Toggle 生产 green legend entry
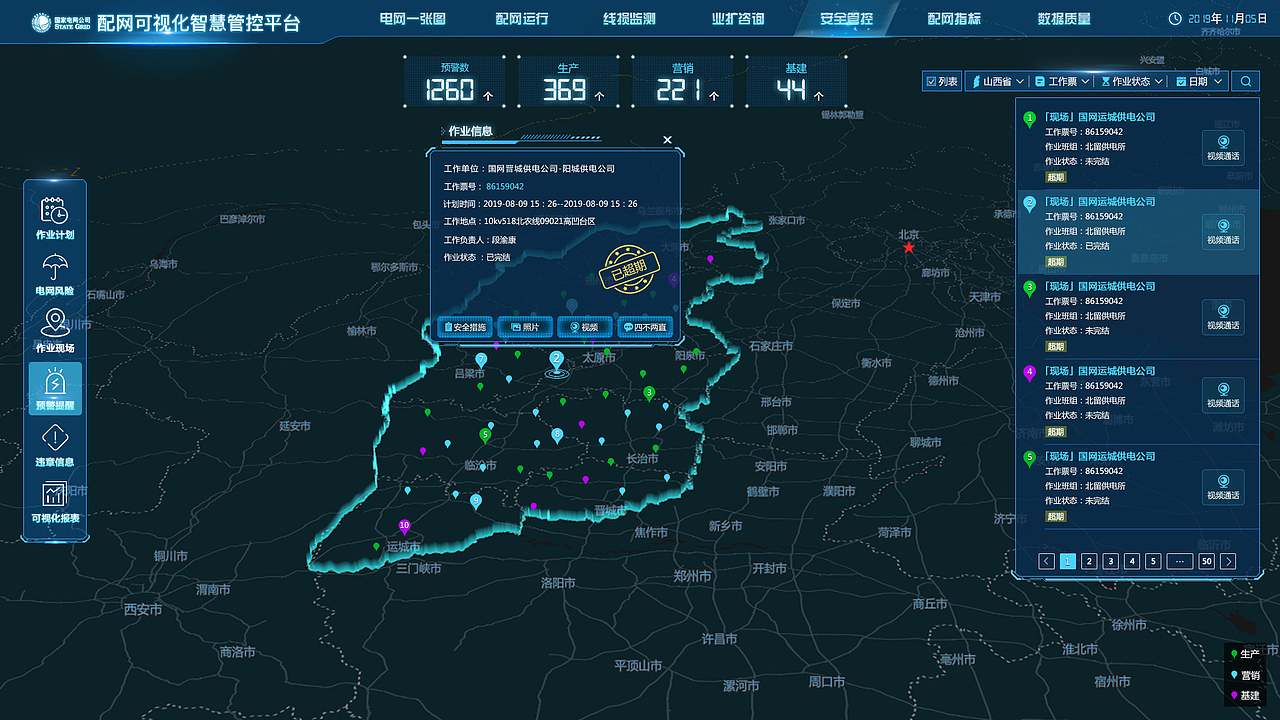The width and height of the screenshot is (1280, 720). (x=1245, y=654)
